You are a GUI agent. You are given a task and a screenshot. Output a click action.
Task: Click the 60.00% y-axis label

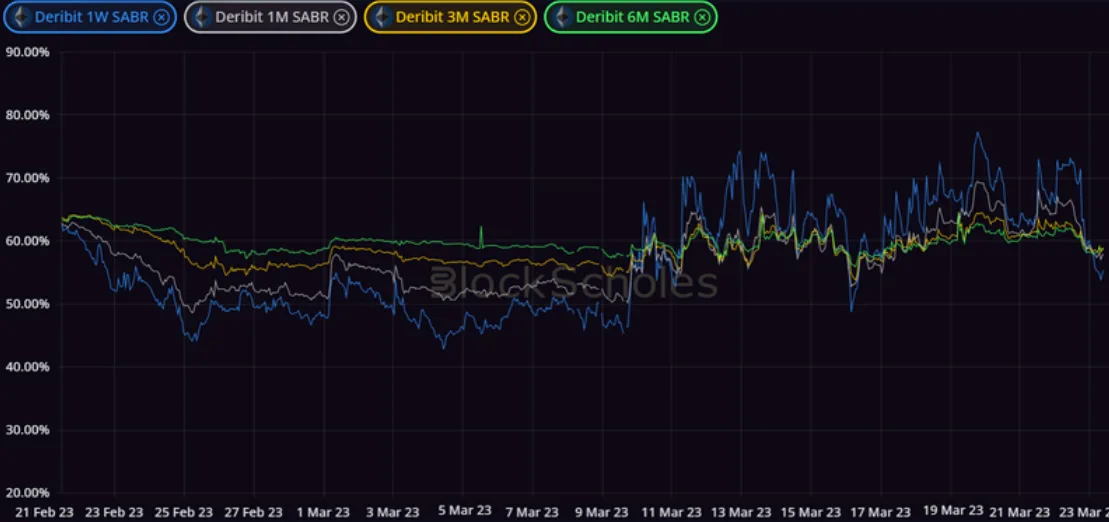(x=27, y=240)
